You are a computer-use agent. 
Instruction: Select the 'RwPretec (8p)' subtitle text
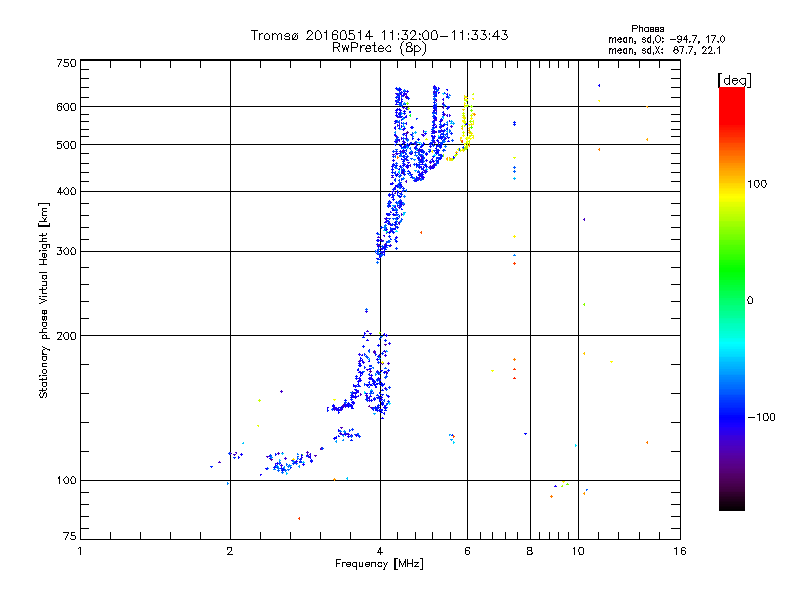pyautogui.click(x=379, y=48)
